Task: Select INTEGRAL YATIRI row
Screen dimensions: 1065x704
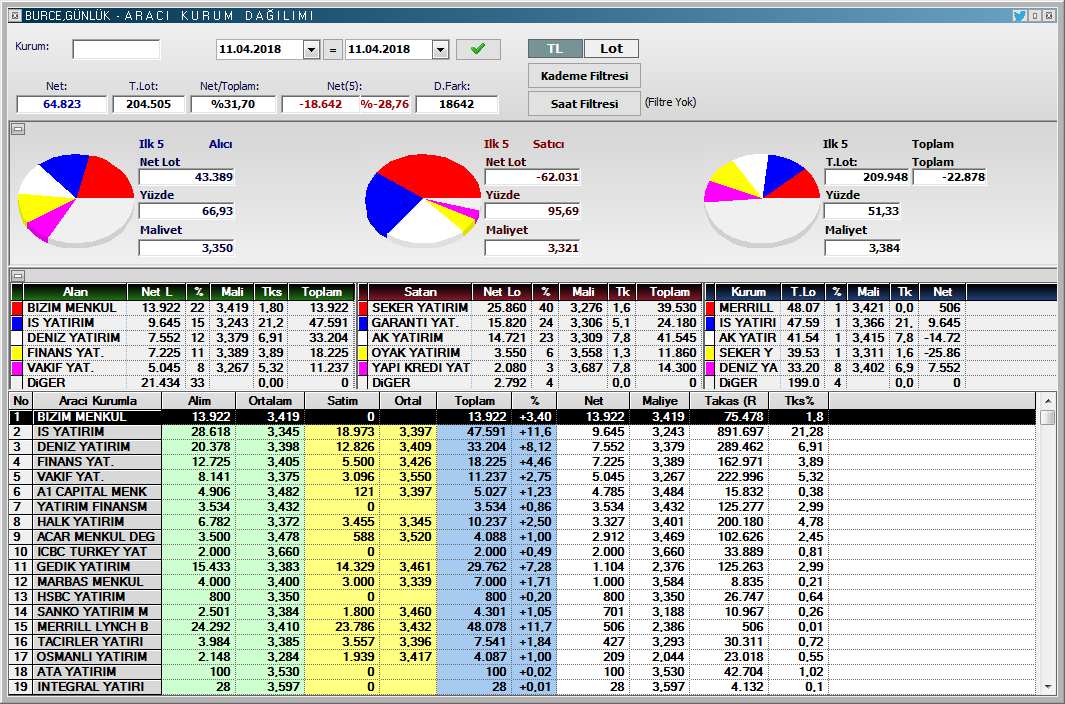Action: click(522, 686)
